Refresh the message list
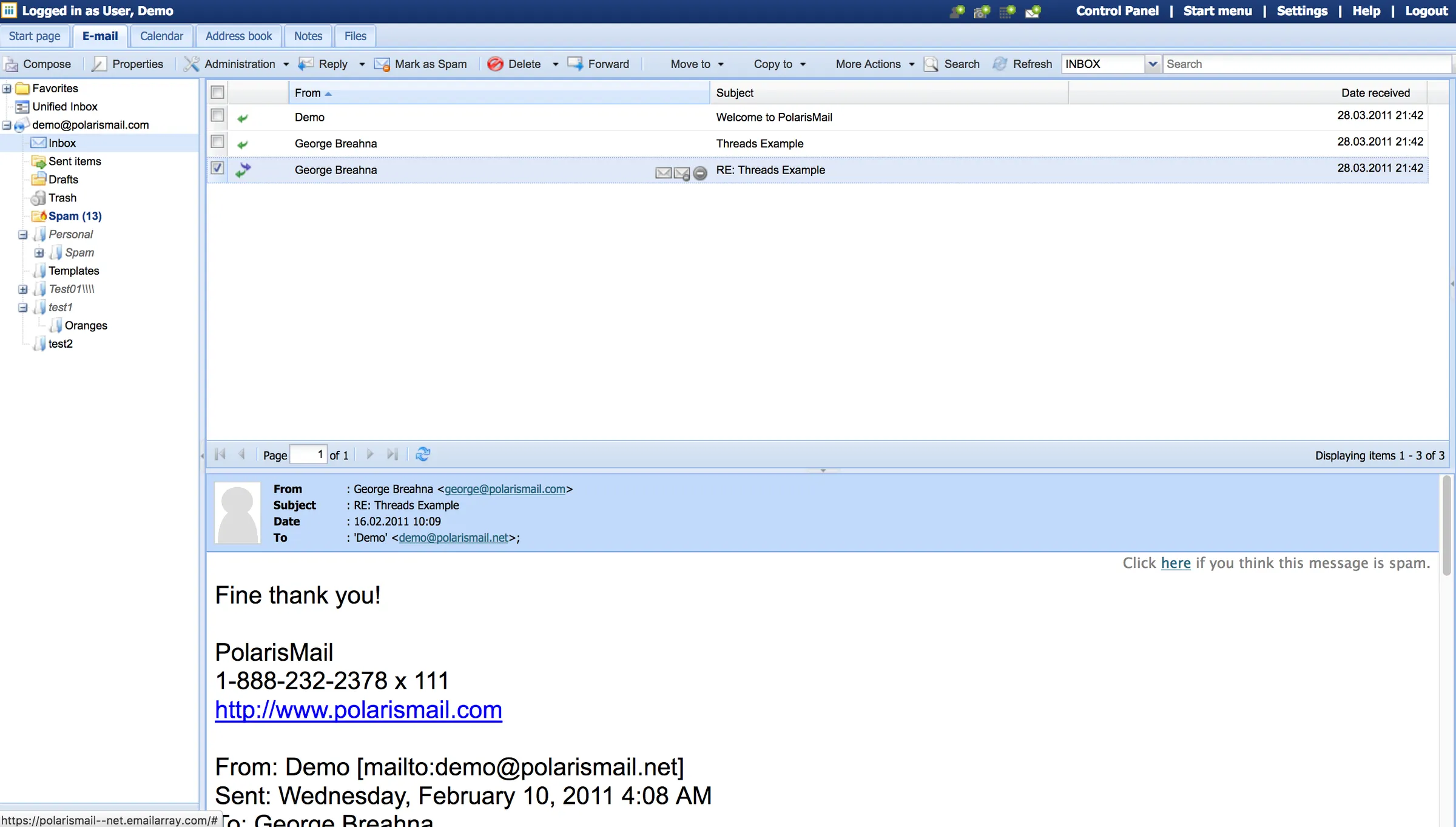Screen dimensions: 1456x827 coord(1022,64)
